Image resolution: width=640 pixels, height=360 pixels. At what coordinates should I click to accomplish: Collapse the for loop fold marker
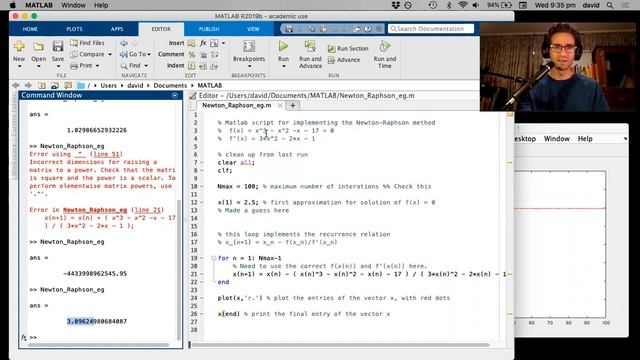[x=213, y=258]
